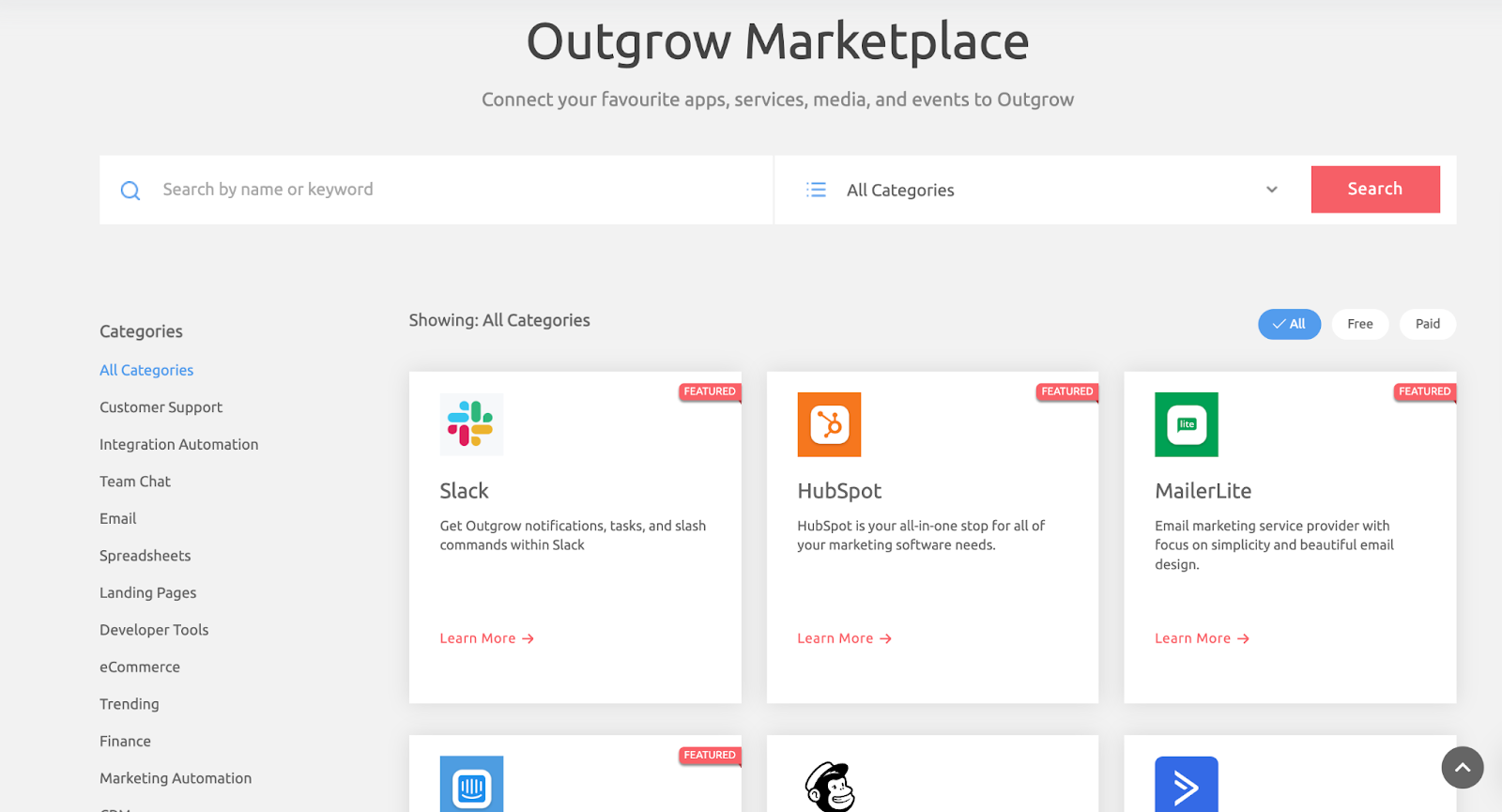Filter integrations by Paid

[1427, 324]
